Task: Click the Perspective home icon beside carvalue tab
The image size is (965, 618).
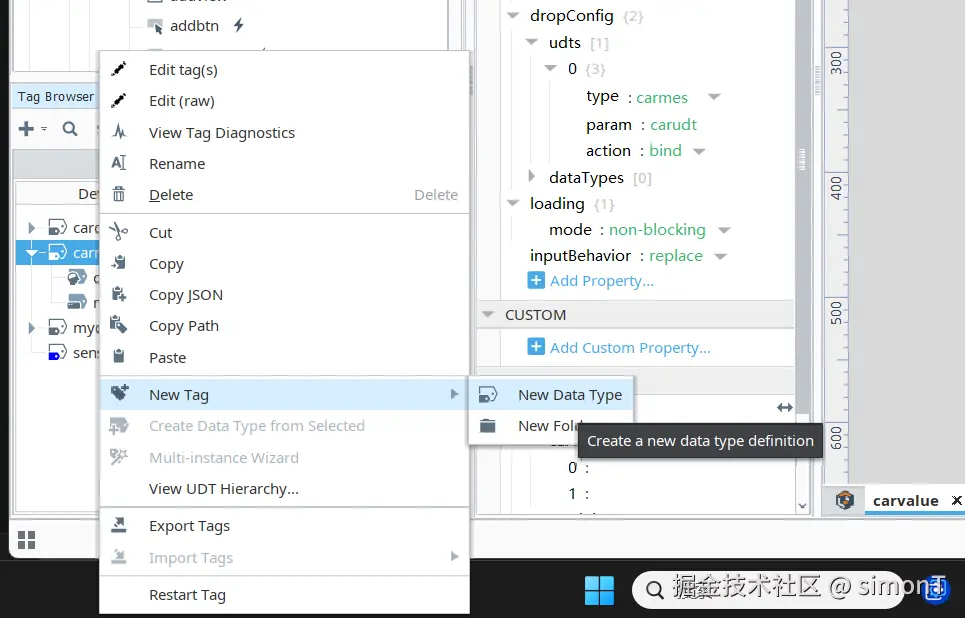Action: (845, 500)
